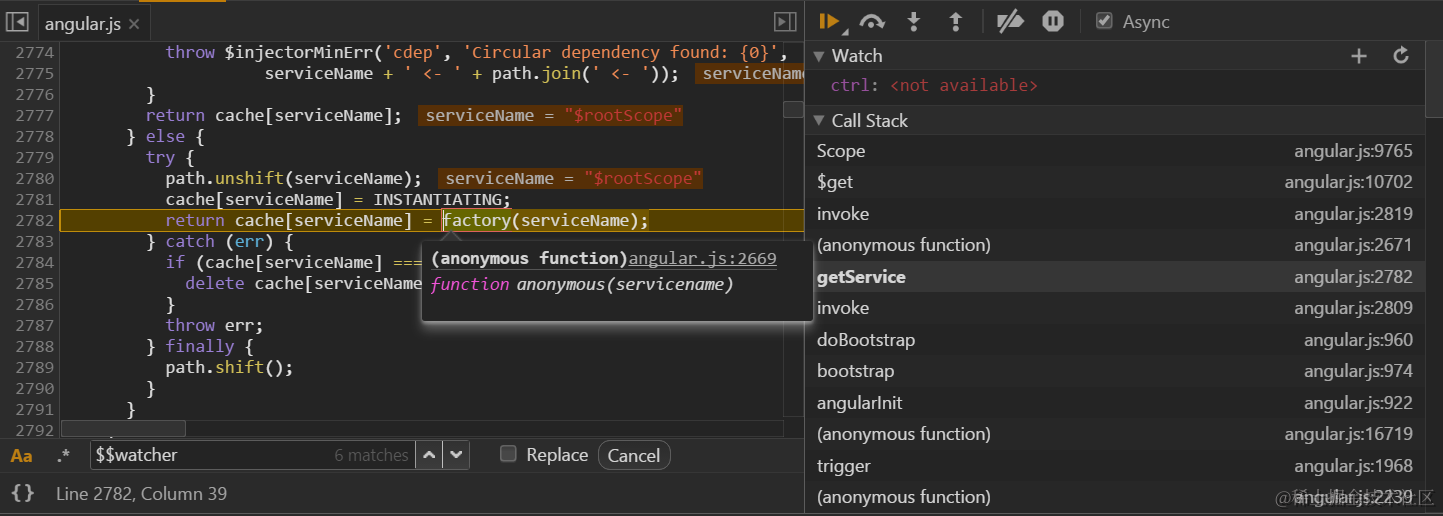Image resolution: width=1443 pixels, height=516 pixels.
Task: Select anonymous function frame at angular.js:2671
Action: pos(1115,245)
